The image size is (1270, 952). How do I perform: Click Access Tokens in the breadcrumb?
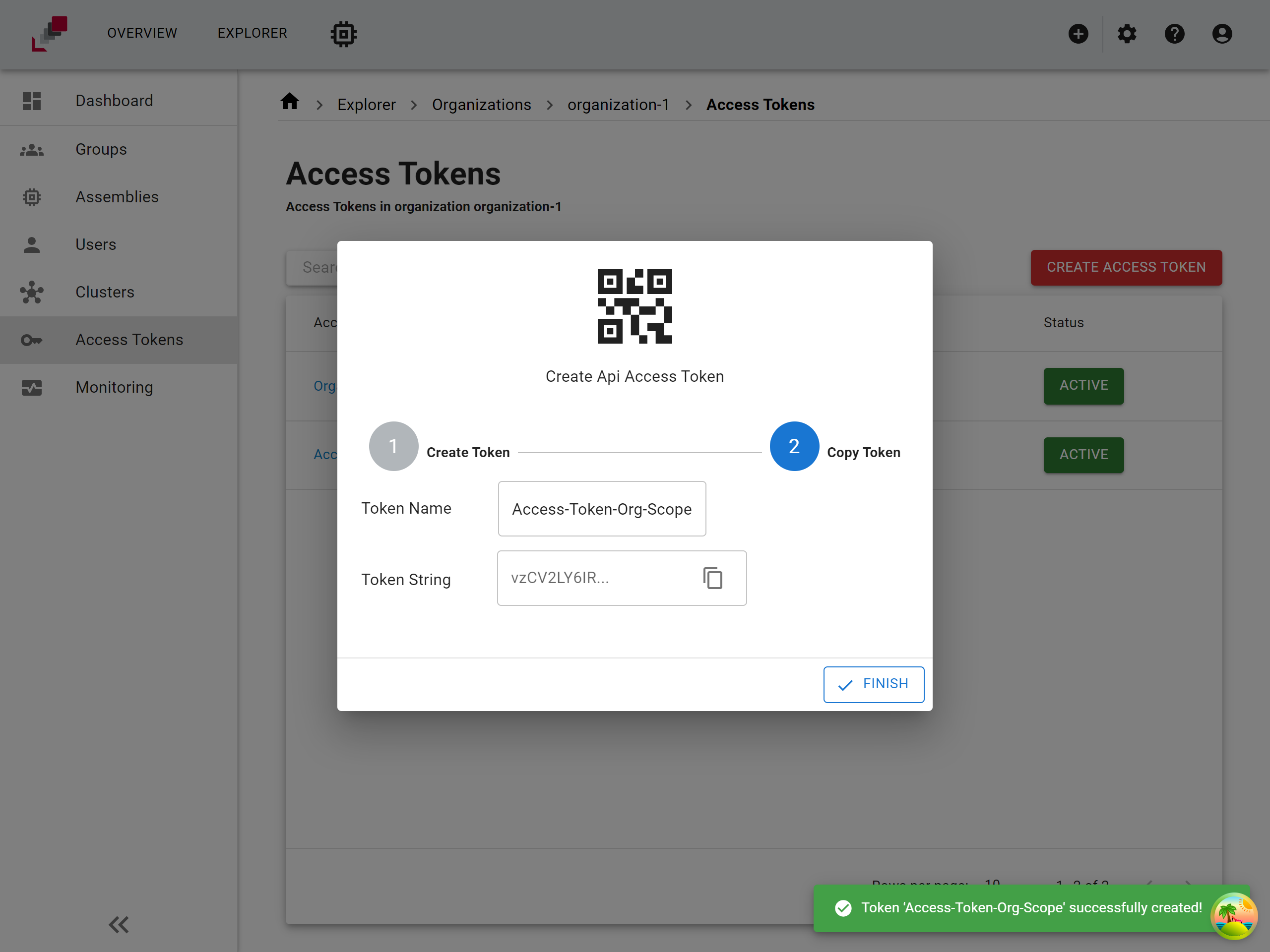760,105
